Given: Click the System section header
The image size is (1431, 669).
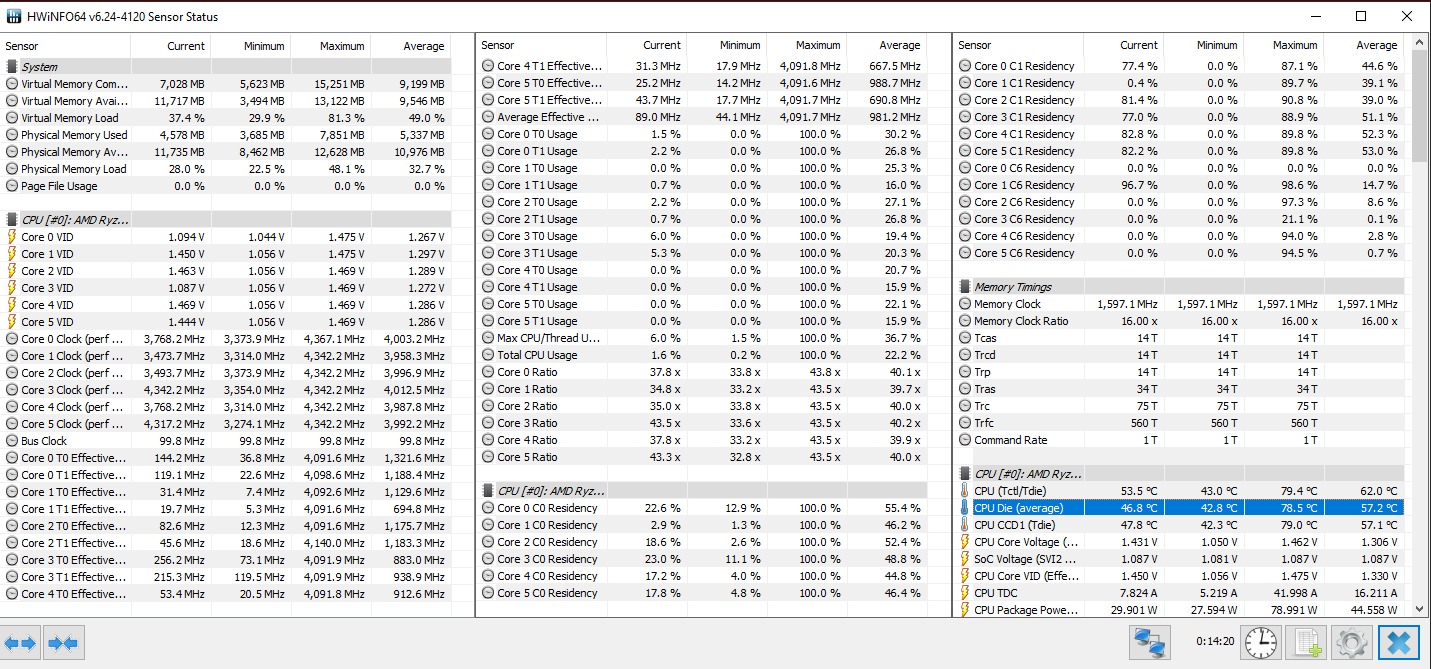Looking at the screenshot, I should 40,67.
